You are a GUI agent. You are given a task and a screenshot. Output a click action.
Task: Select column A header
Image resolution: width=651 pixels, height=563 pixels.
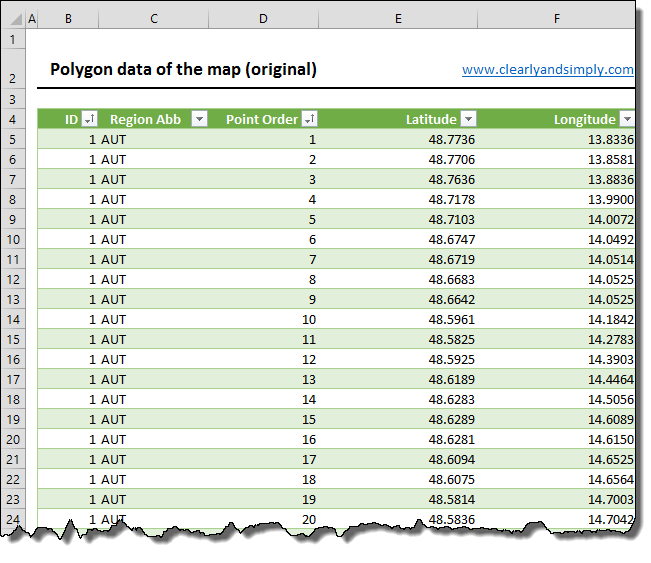[x=32, y=19]
